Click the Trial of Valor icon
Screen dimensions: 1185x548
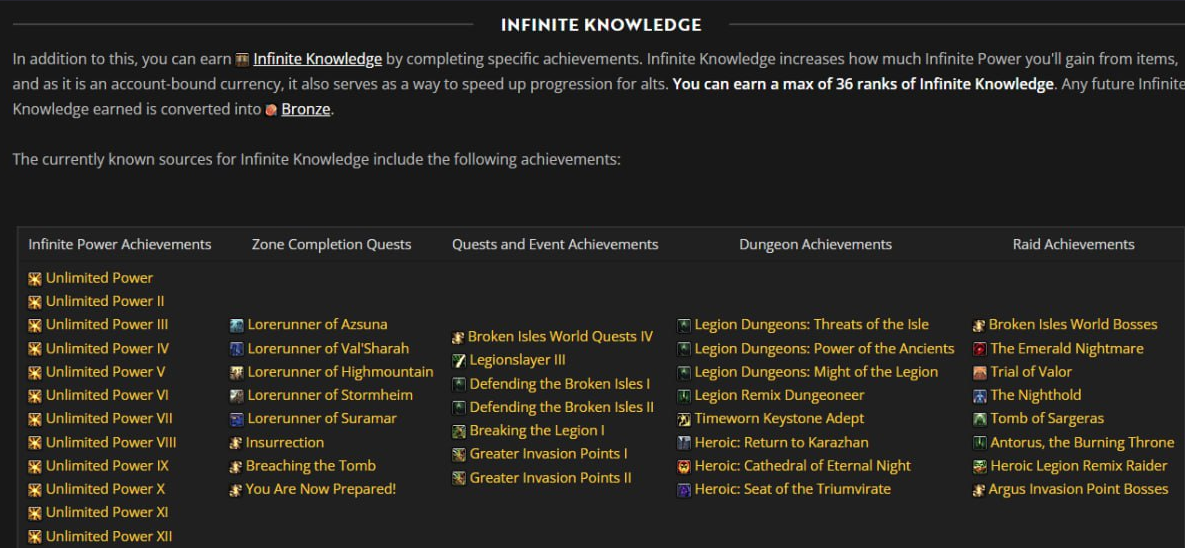[x=980, y=372]
